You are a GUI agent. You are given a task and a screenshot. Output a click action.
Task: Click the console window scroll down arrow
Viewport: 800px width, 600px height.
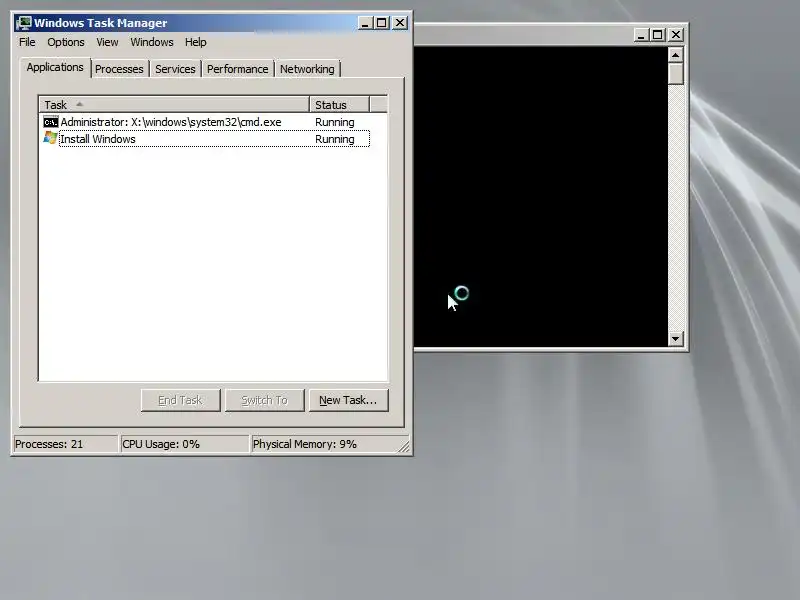coord(676,338)
